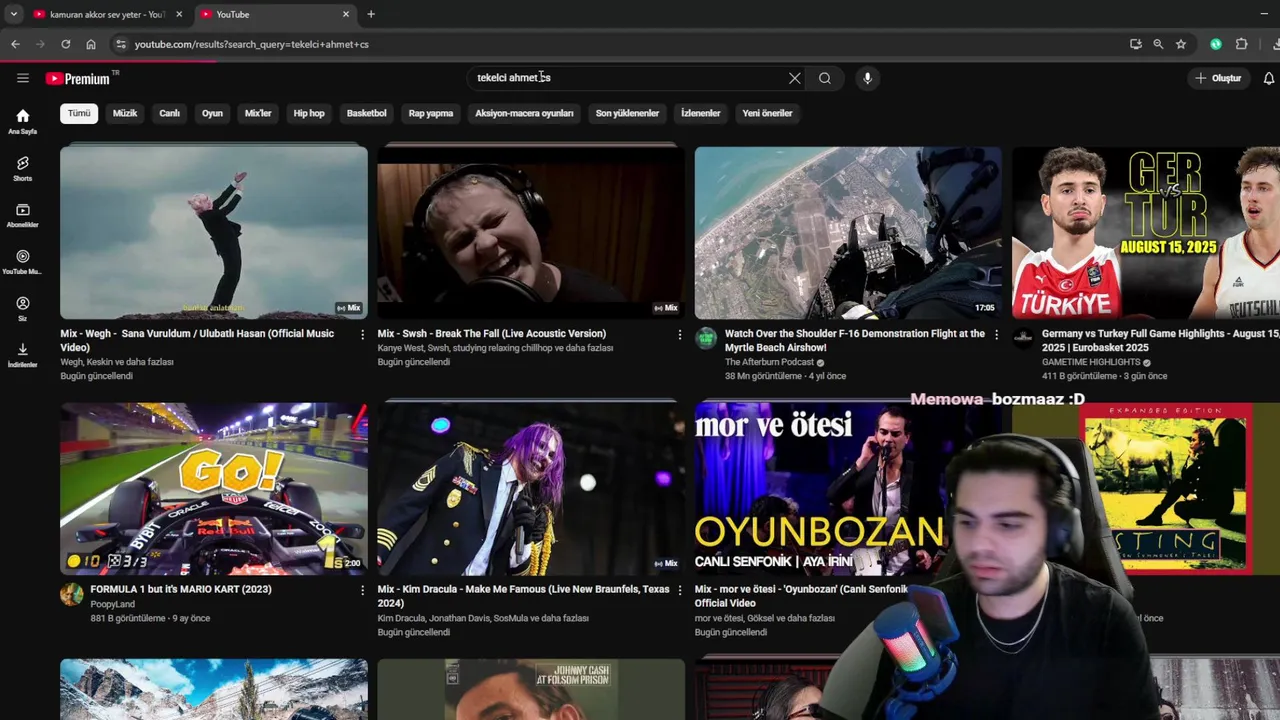Open the PoopyLand channel avatar

(71, 594)
